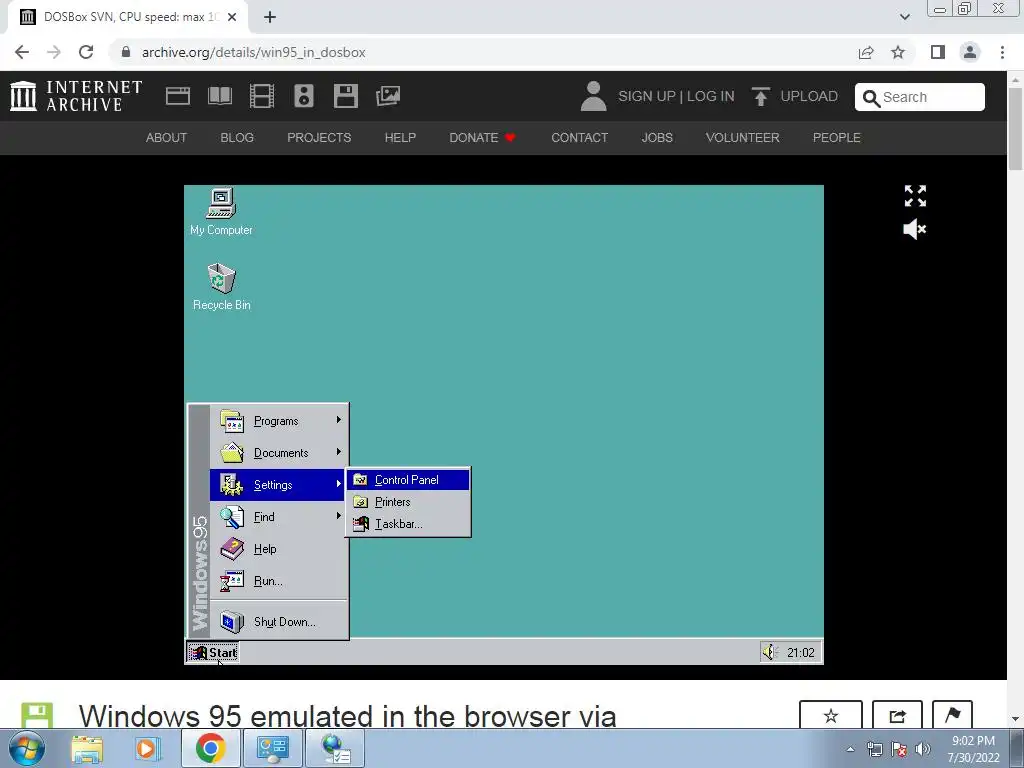Reload the page with refresh icon
This screenshot has height=768, width=1024.
coord(86,52)
